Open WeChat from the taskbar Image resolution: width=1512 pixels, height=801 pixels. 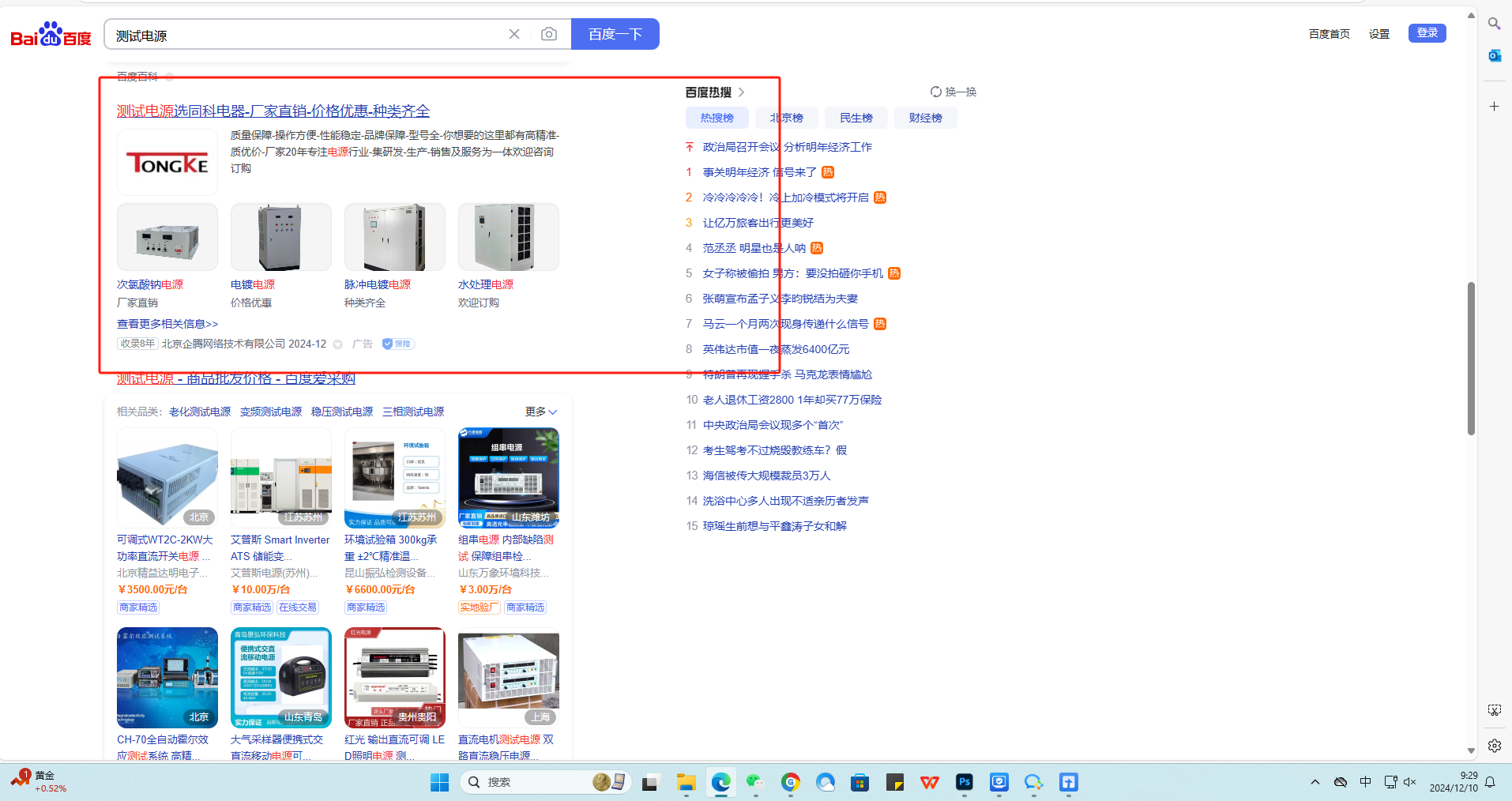756,782
